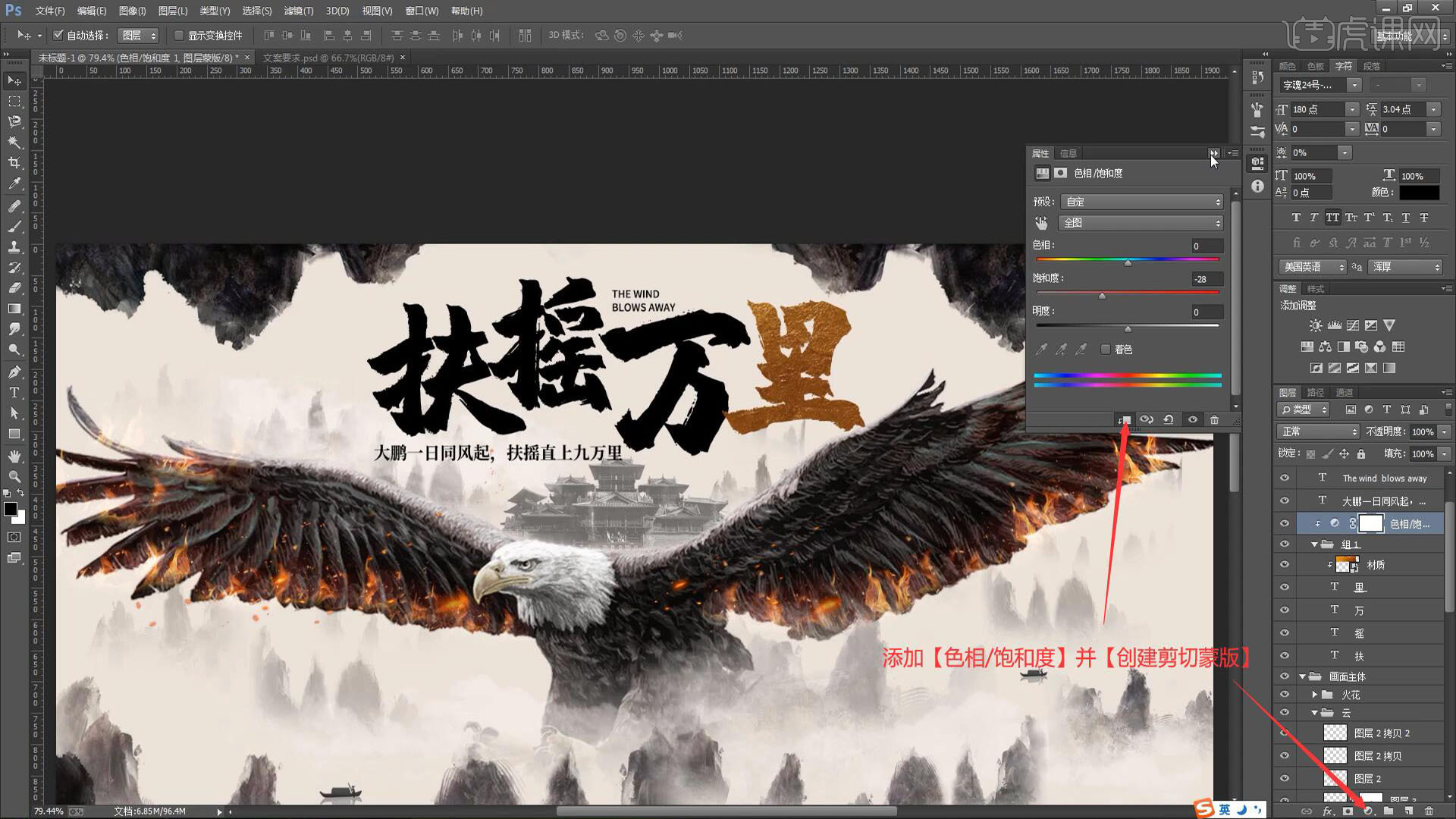Select the Hand tool
Screen dimensions: 1456x819
pos(14,456)
